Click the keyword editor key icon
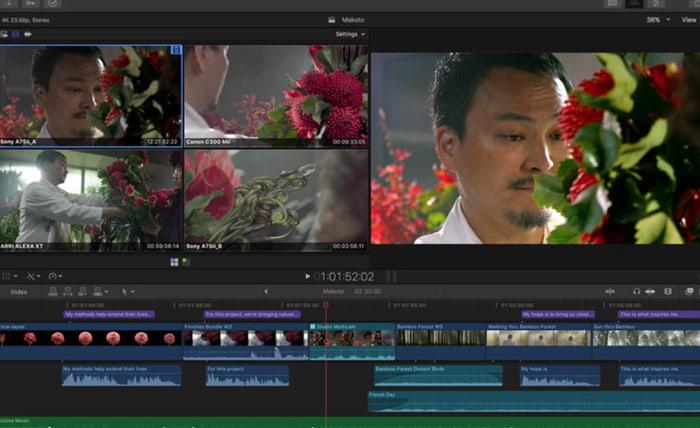Viewport: 700px width, 428px height. click(x=29, y=4)
